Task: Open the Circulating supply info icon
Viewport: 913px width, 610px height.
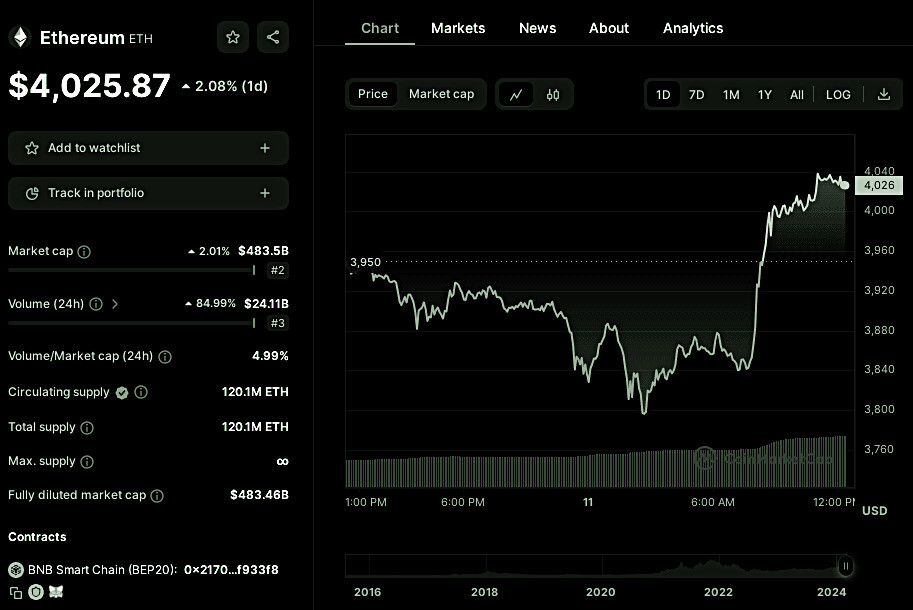Action: pos(141,392)
